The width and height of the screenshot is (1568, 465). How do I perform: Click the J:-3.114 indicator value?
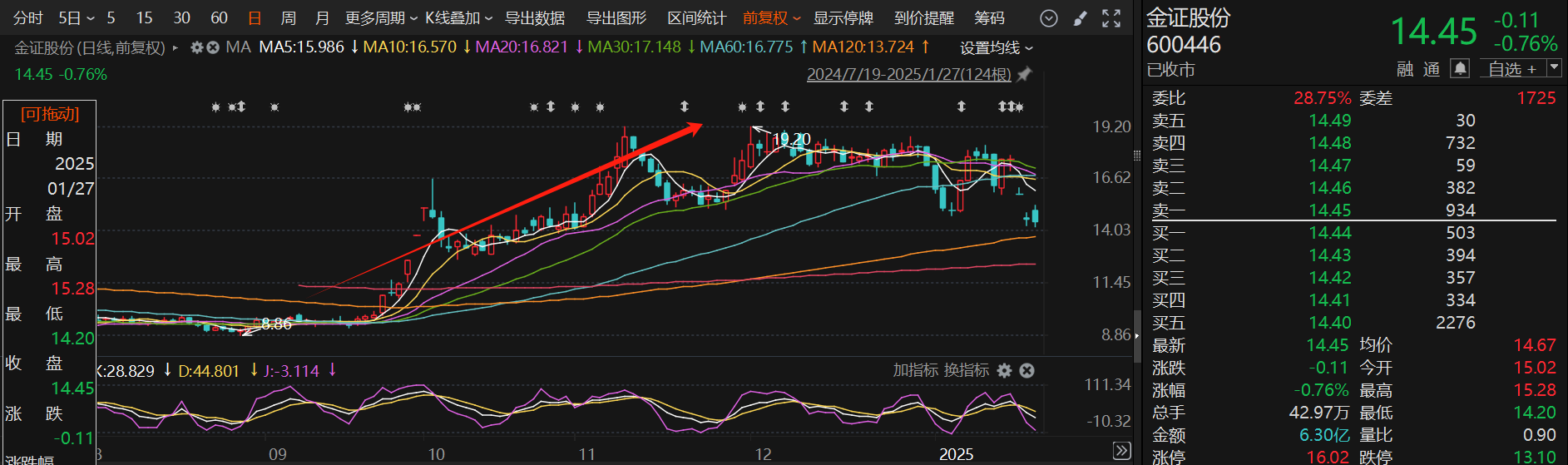click(x=291, y=370)
